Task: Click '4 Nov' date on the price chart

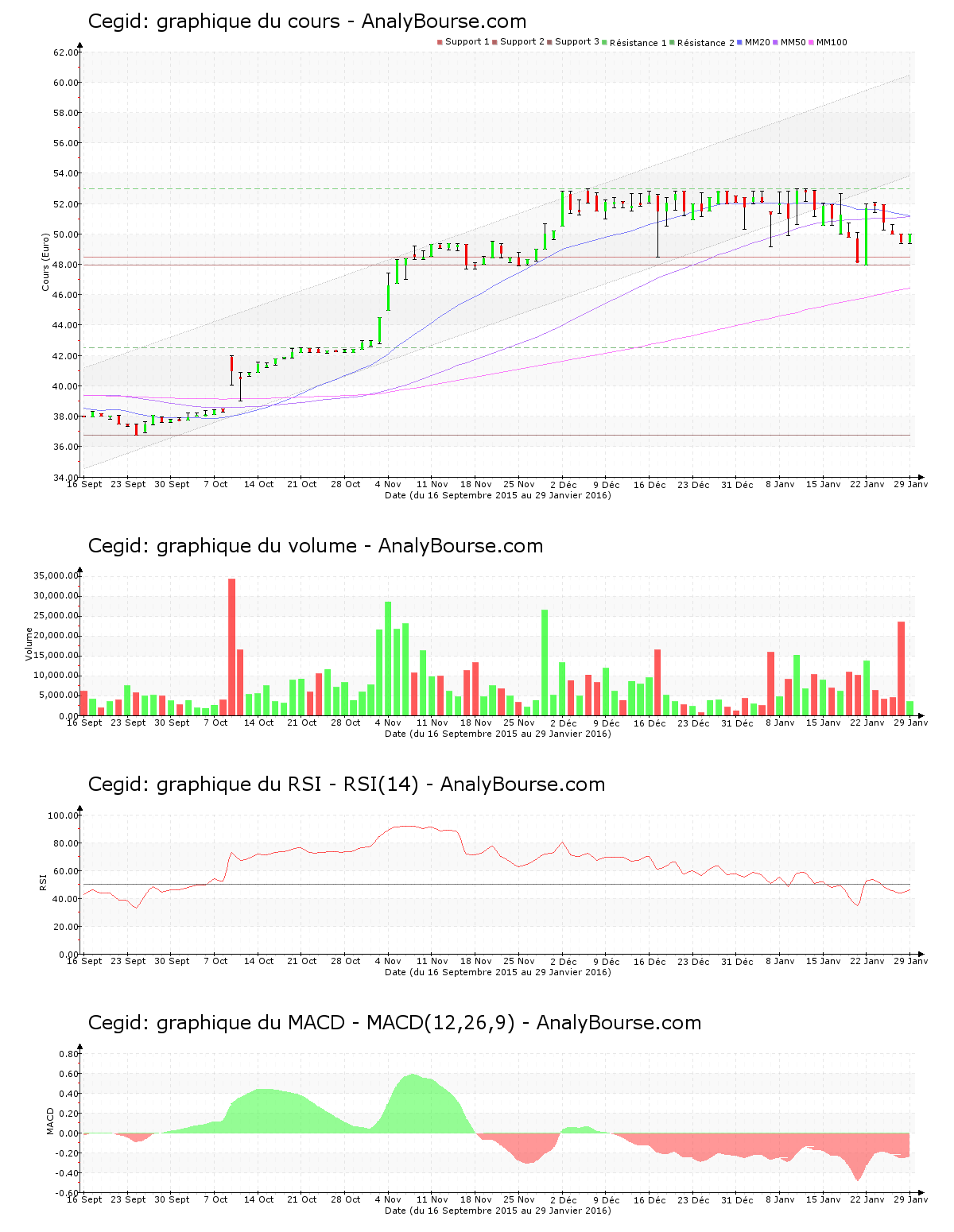Action: tap(388, 484)
